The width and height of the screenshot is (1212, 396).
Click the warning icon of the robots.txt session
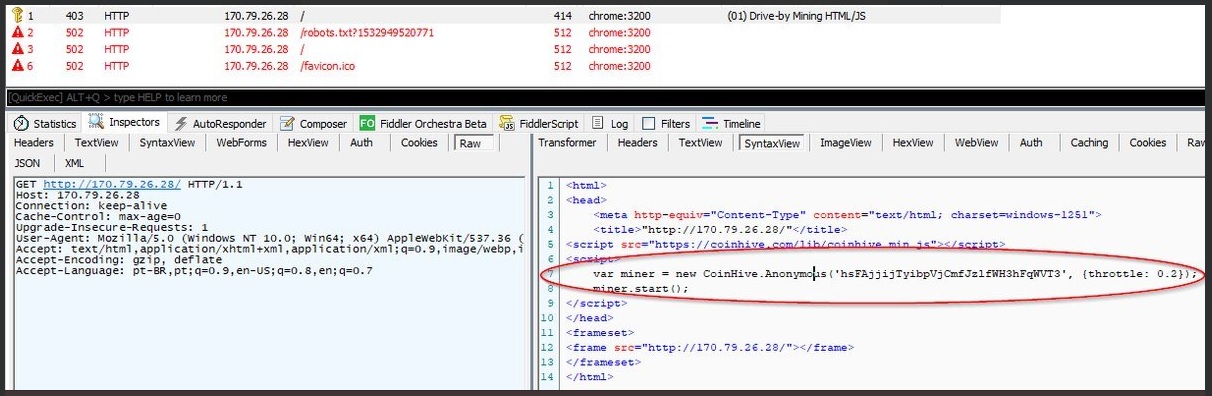pyautogui.click(x=17, y=33)
